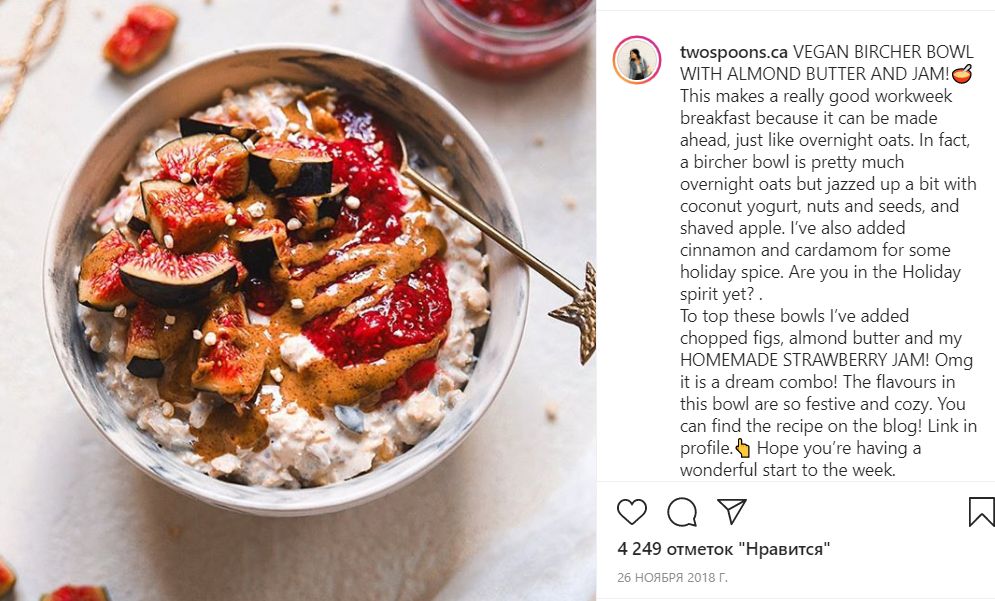The height and width of the screenshot is (601, 995).
Task: Open comments via the speech bubble icon
Action: coord(682,512)
